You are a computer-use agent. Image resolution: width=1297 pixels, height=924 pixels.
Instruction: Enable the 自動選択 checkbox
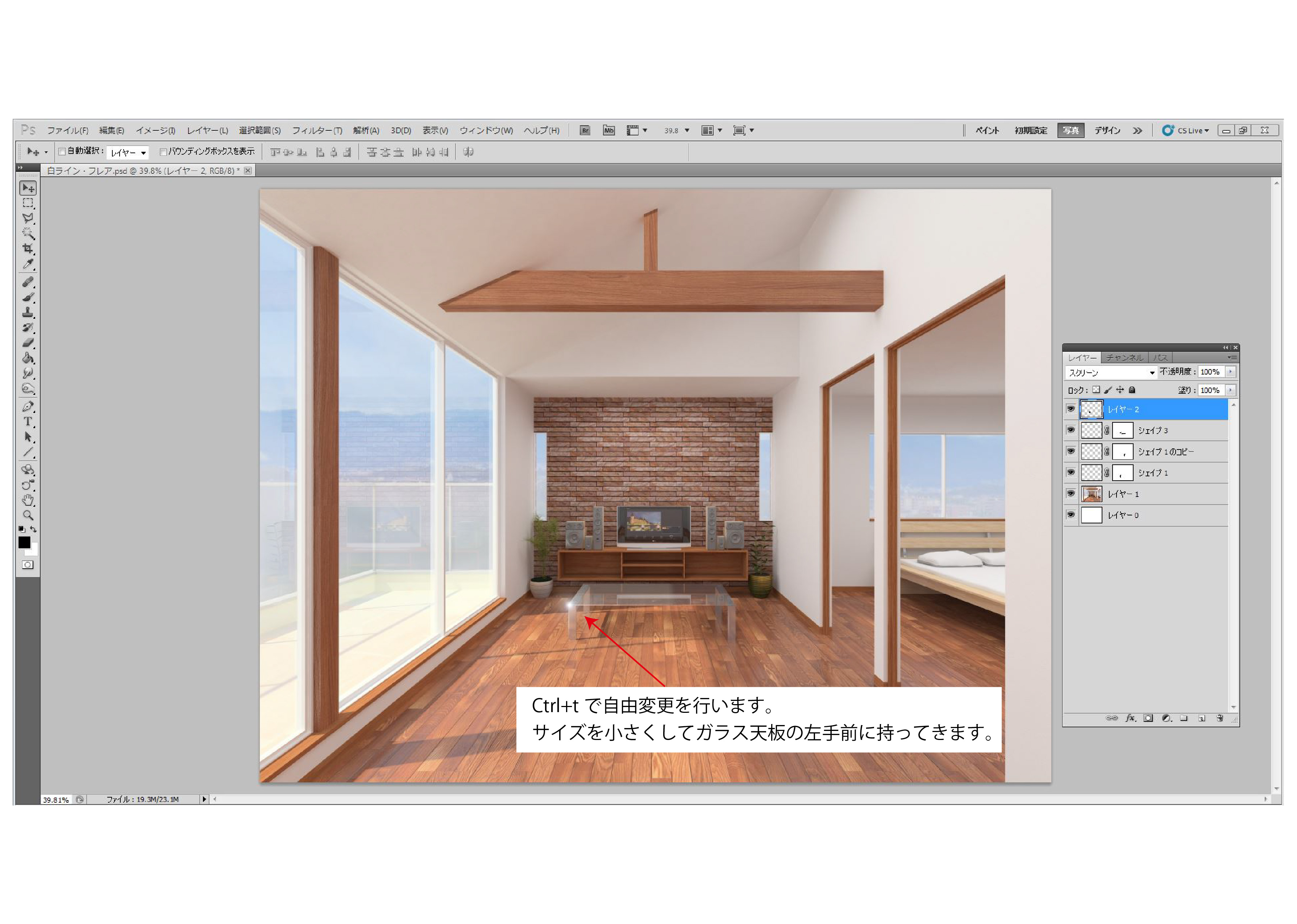62,152
